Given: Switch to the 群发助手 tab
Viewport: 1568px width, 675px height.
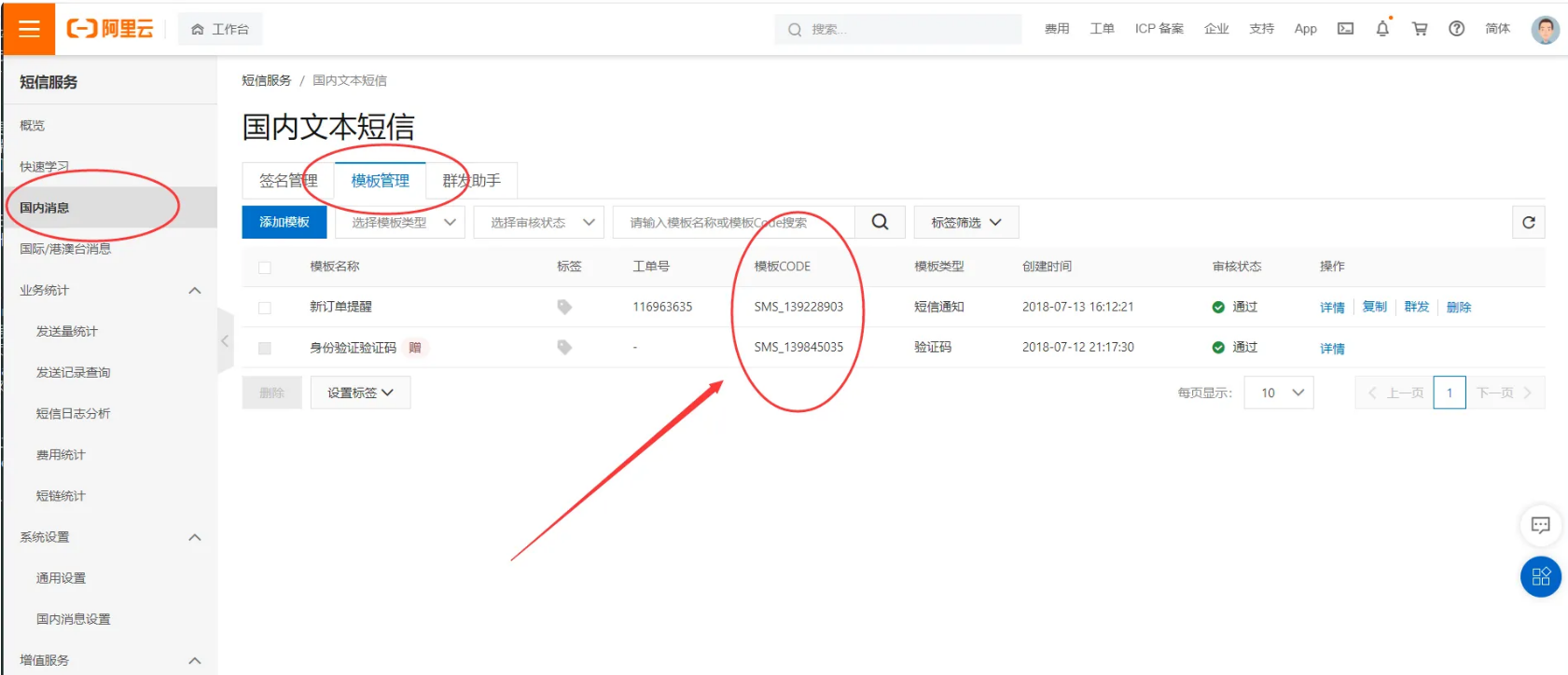Looking at the screenshot, I should coord(471,180).
